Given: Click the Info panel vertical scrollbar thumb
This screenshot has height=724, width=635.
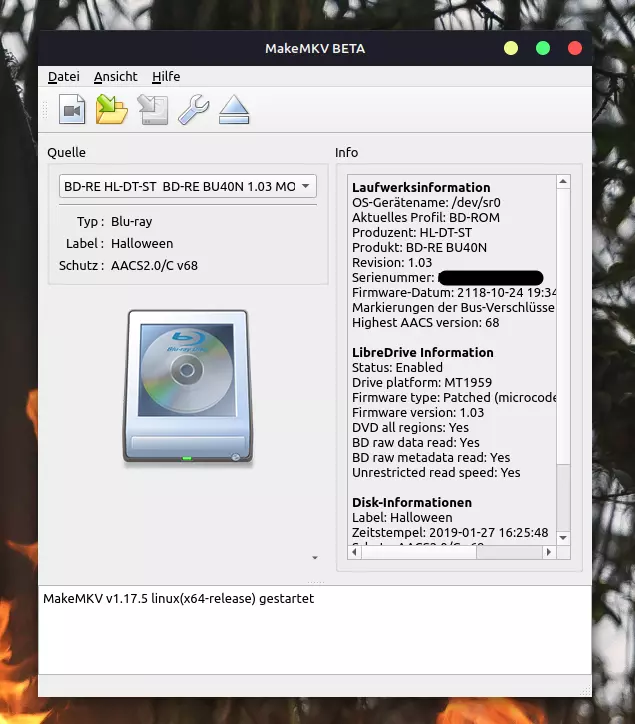Looking at the screenshot, I should pyautogui.click(x=563, y=326).
